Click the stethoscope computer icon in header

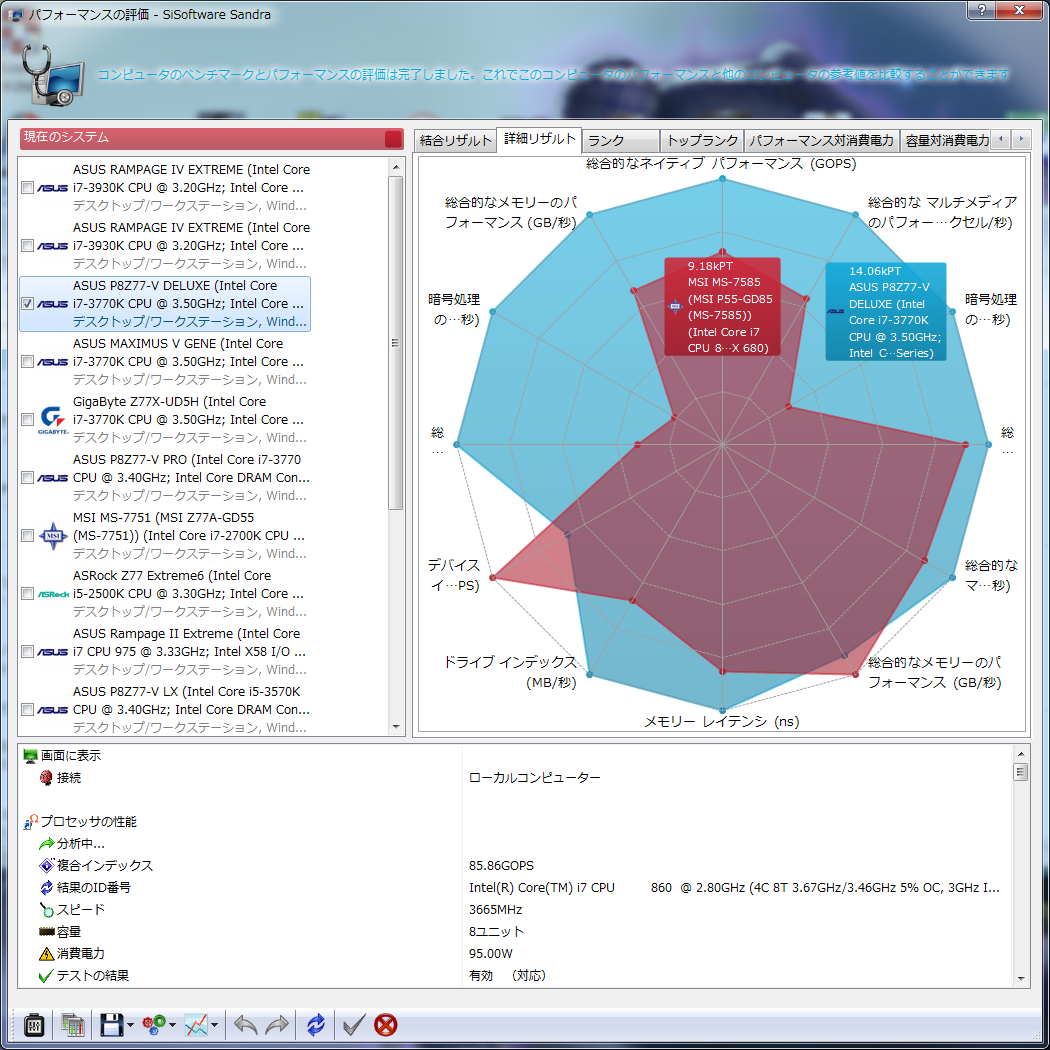(52, 75)
